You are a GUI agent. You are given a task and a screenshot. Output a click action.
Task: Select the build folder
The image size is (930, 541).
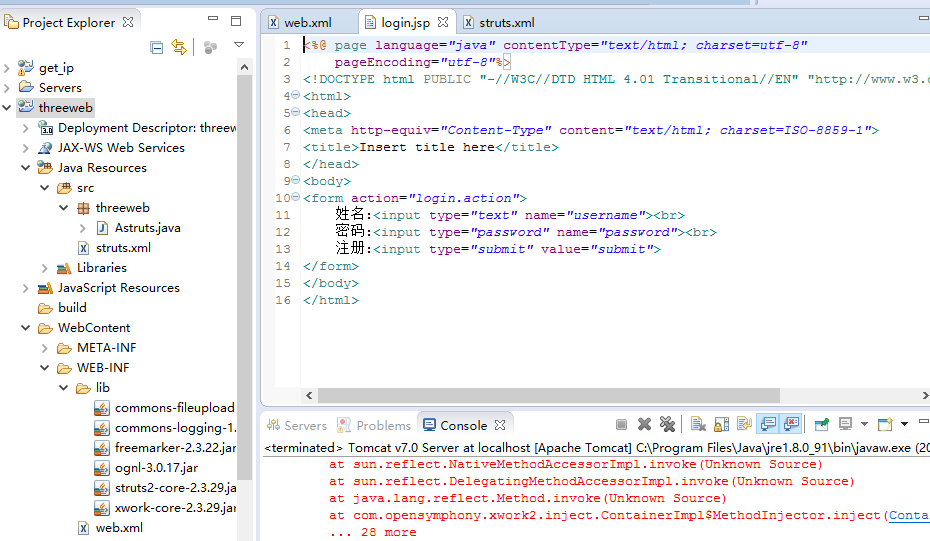click(72, 308)
